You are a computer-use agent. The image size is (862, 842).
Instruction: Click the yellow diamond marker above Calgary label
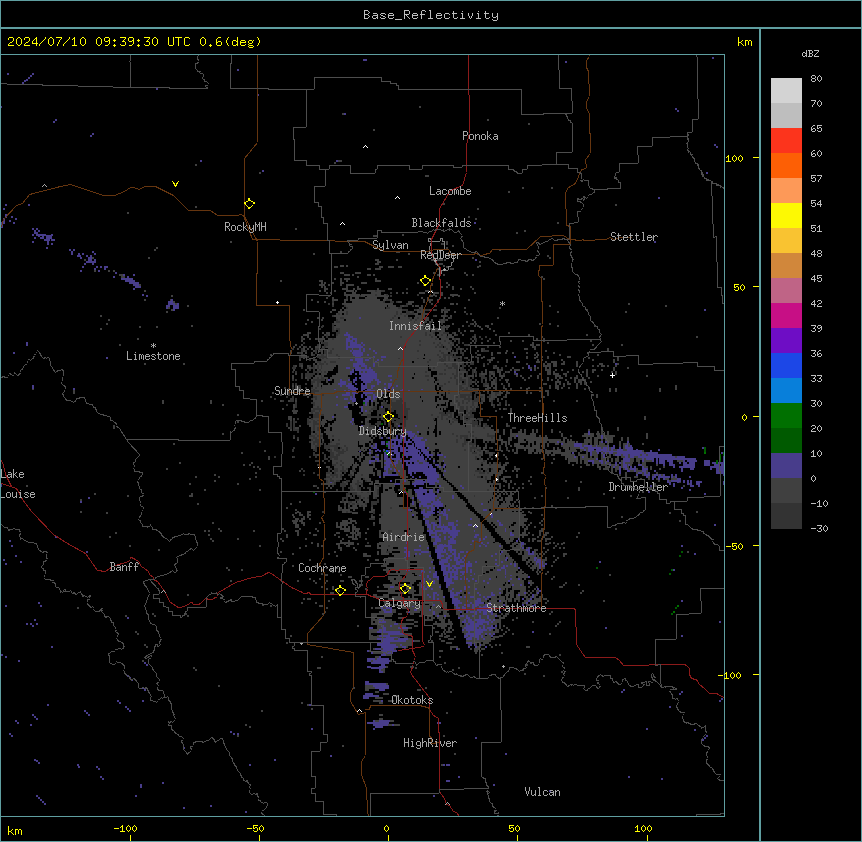pos(405,589)
